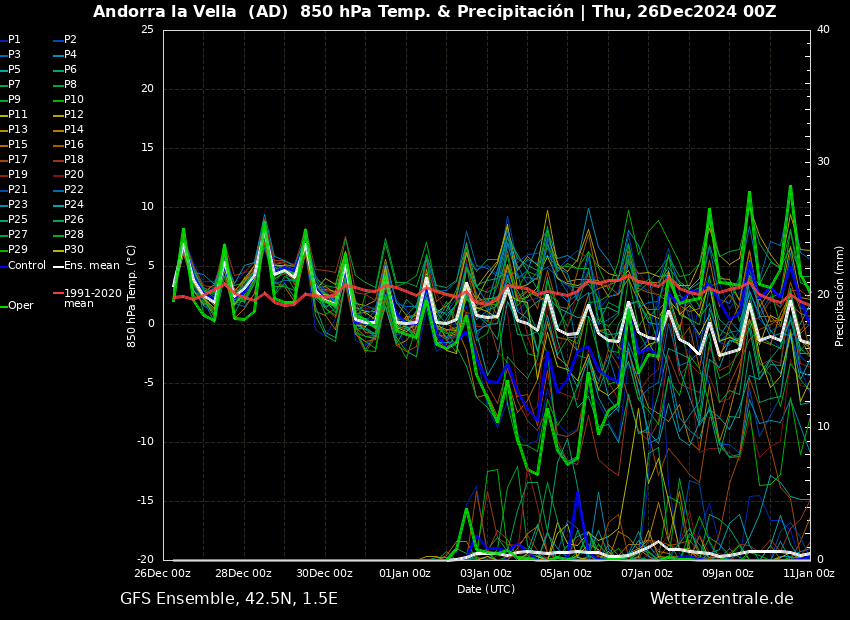Viewport: 850px width, 620px height.
Task: Select the P3 legend entry
Action: (x=14, y=54)
